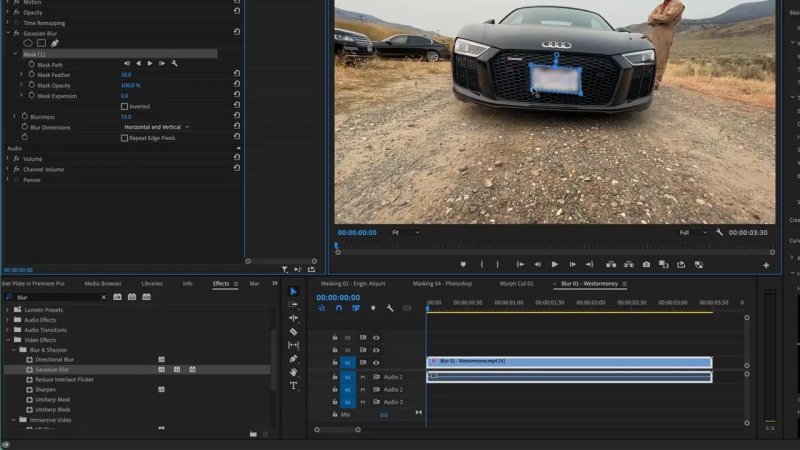Create a 4-point polygon mask
800x450 pixels.
point(41,43)
